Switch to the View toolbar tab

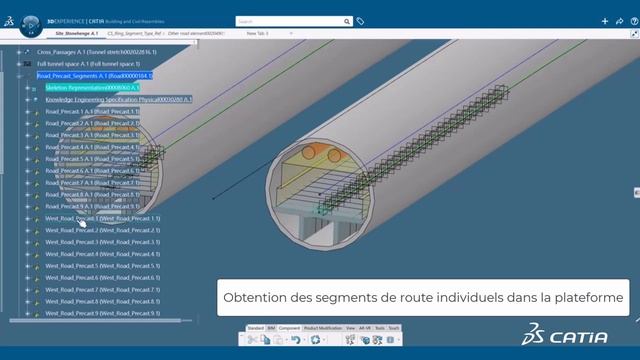pyautogui.click(x=351, y=328)
